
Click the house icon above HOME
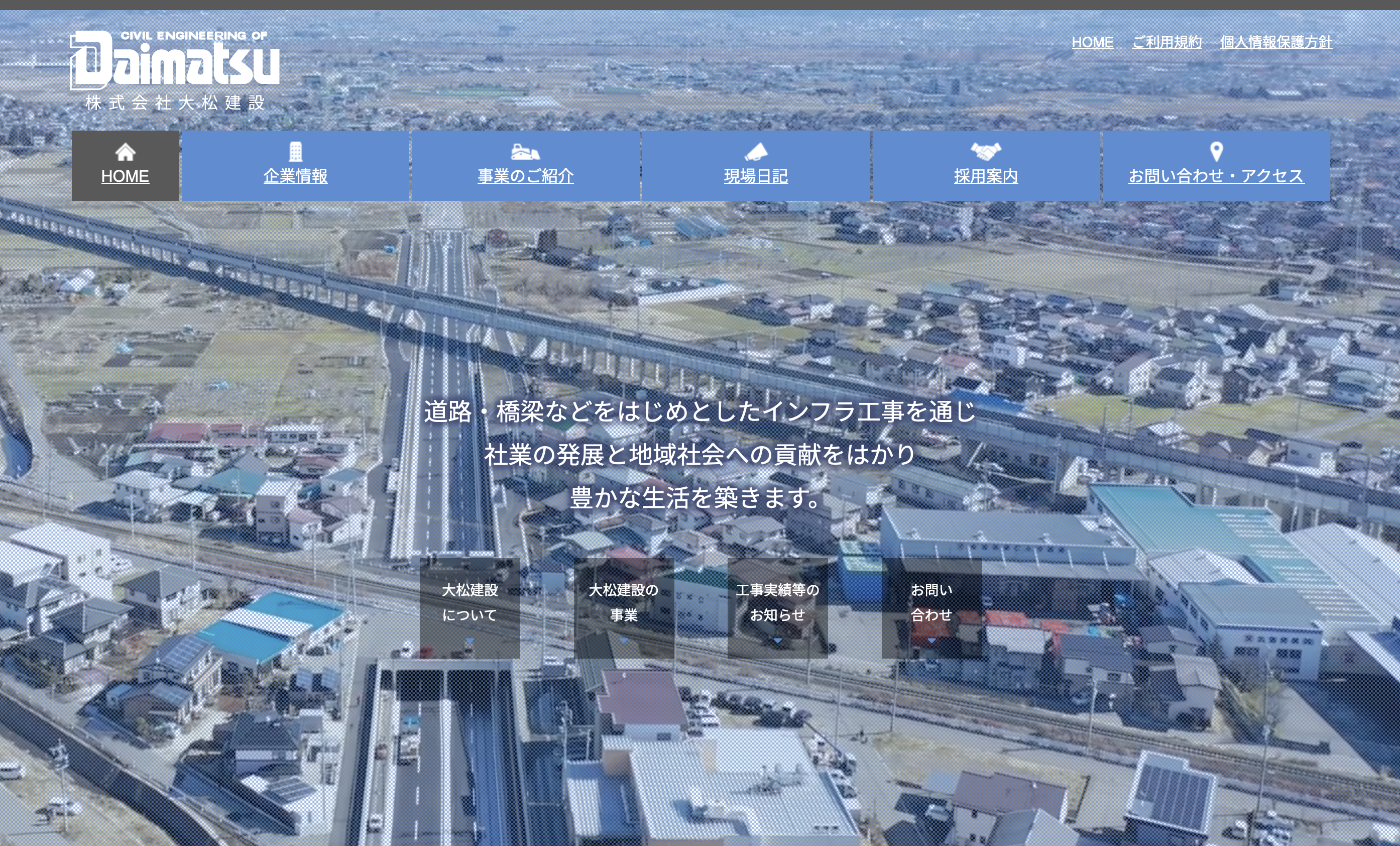(125, 152)
